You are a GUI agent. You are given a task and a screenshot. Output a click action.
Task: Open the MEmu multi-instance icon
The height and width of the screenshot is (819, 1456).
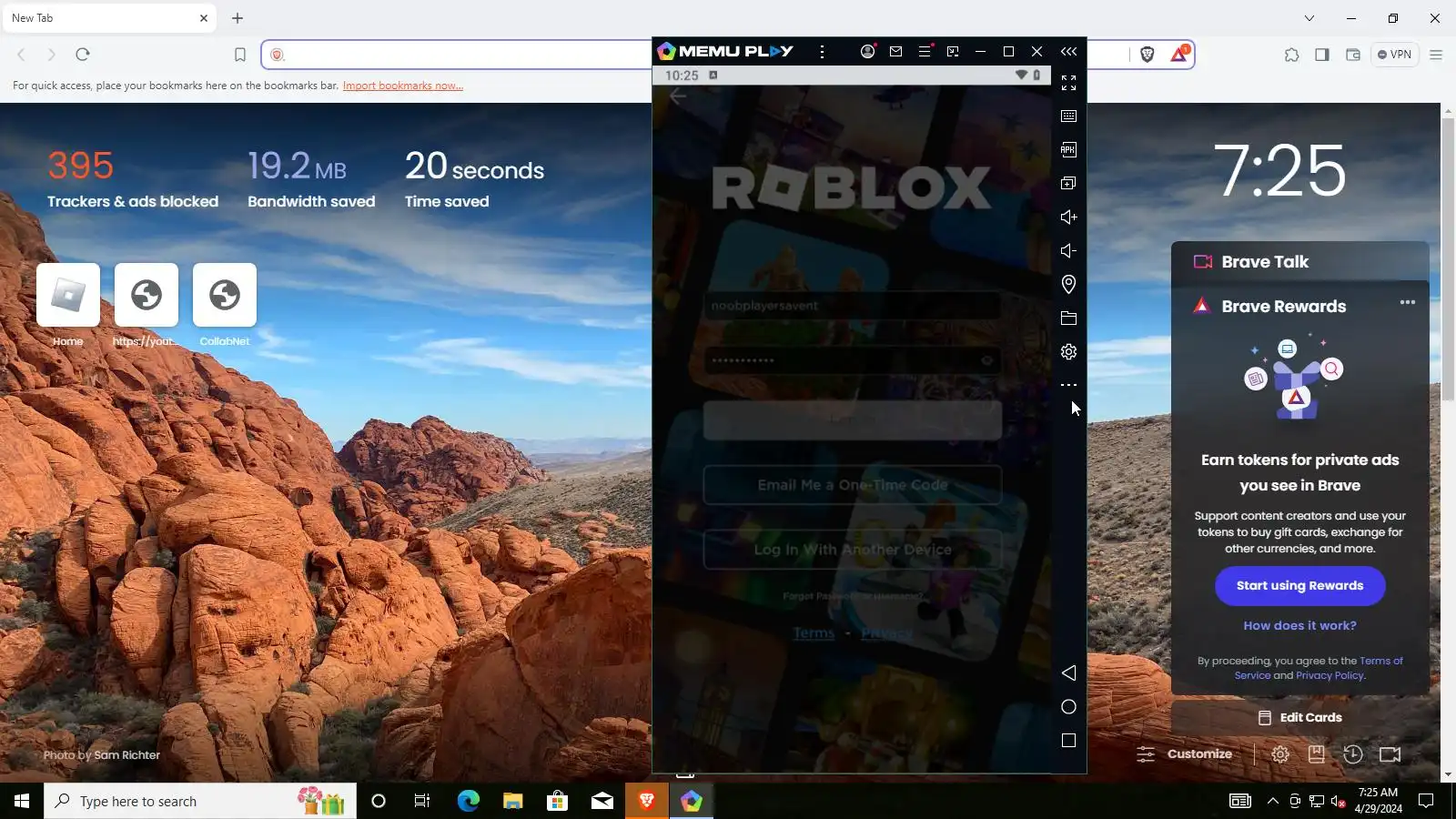(1068, 183)
